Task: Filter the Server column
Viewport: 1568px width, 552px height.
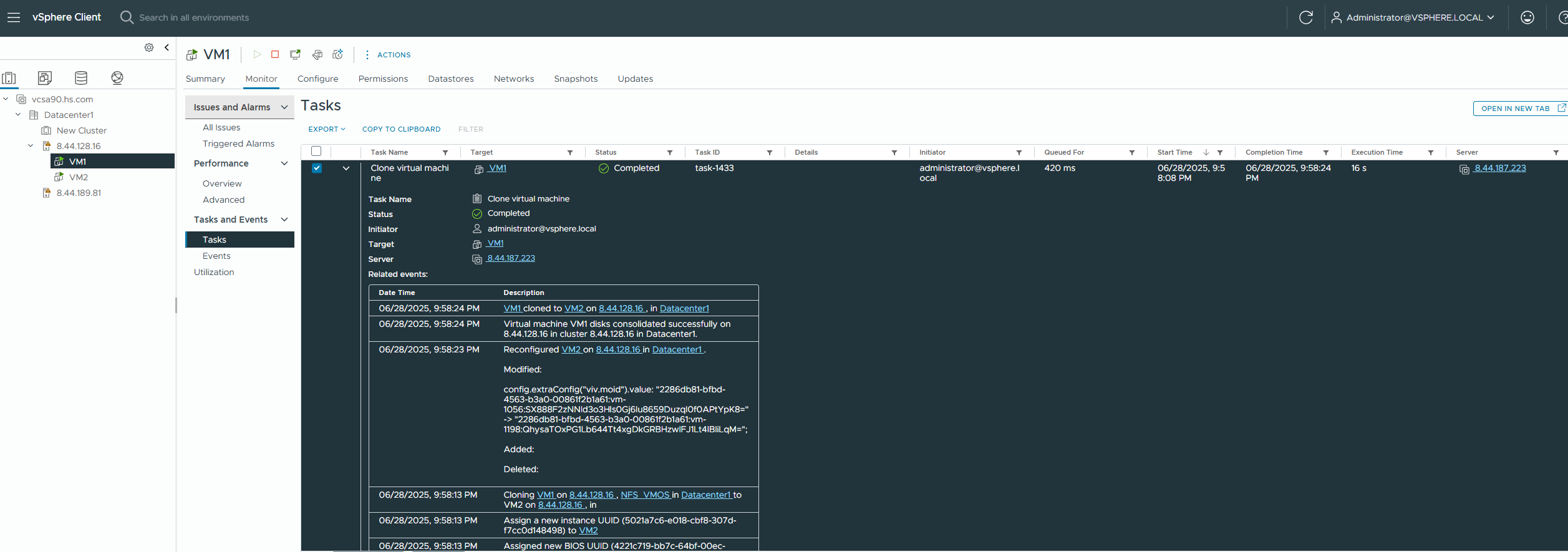Action: 1556,153
